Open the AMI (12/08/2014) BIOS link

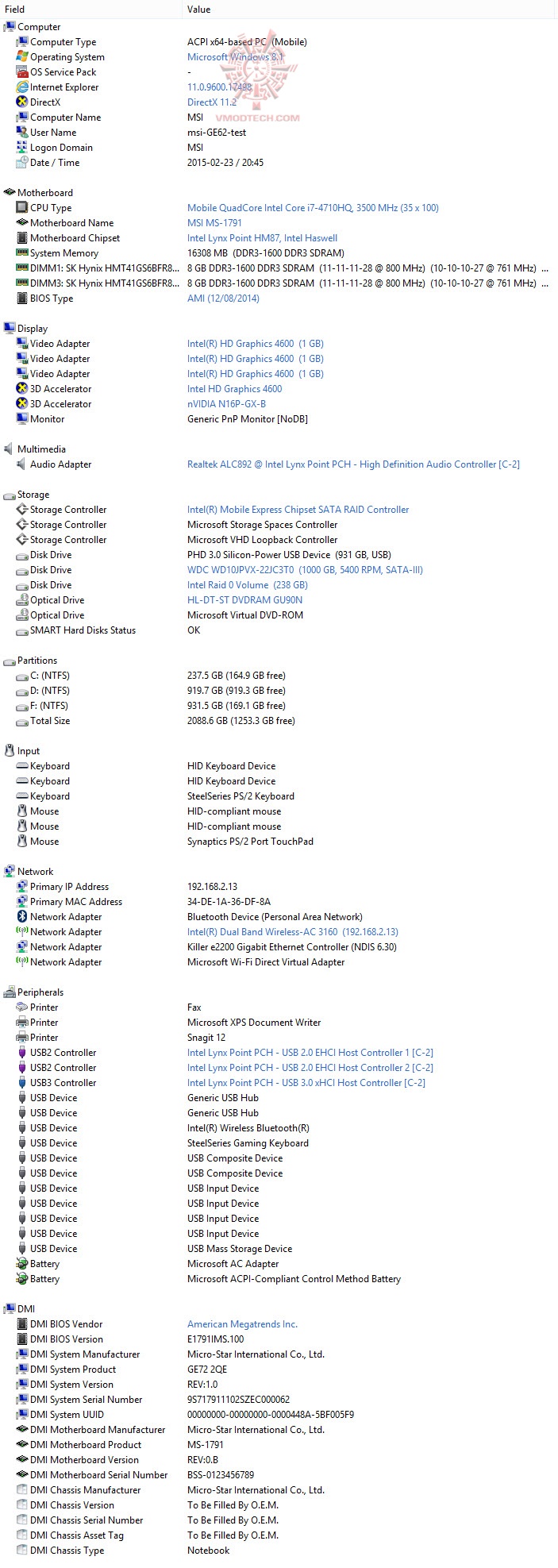click(x=223, y=299)
